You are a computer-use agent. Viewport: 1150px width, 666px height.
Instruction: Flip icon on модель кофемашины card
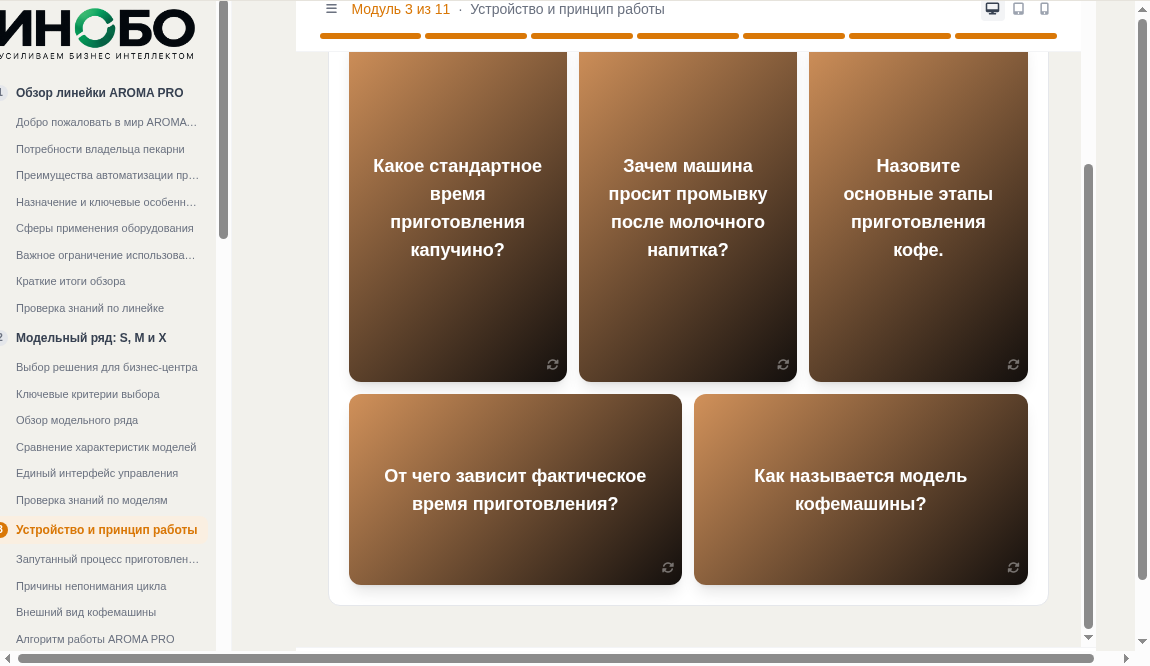(1014, 568)
